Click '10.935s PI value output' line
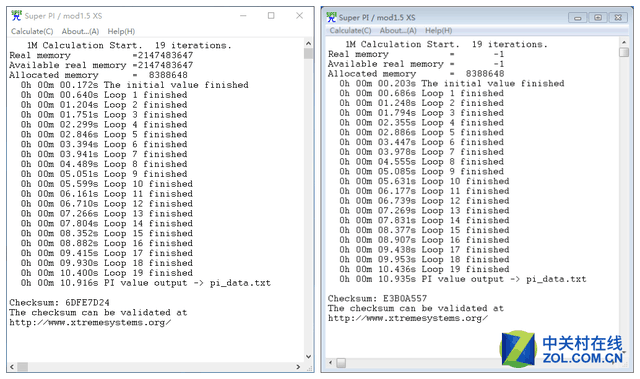Image resolution: width=640 pixels, height=379 pixels. [463, 279]
